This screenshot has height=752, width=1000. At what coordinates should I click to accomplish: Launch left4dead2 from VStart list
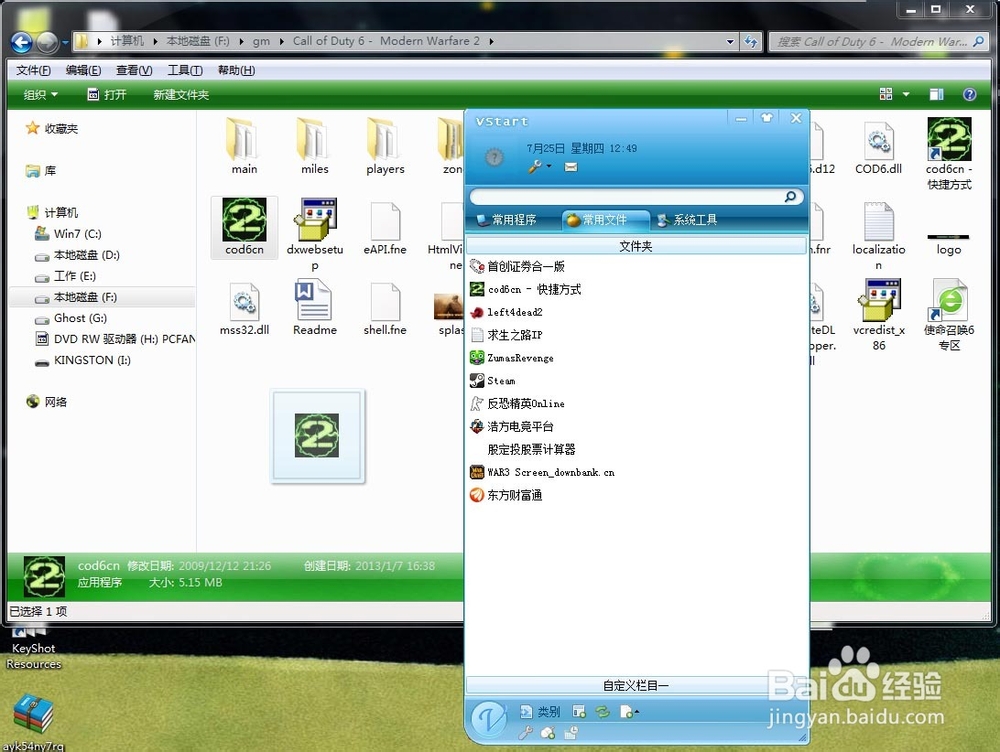click(x=506, y=312)
